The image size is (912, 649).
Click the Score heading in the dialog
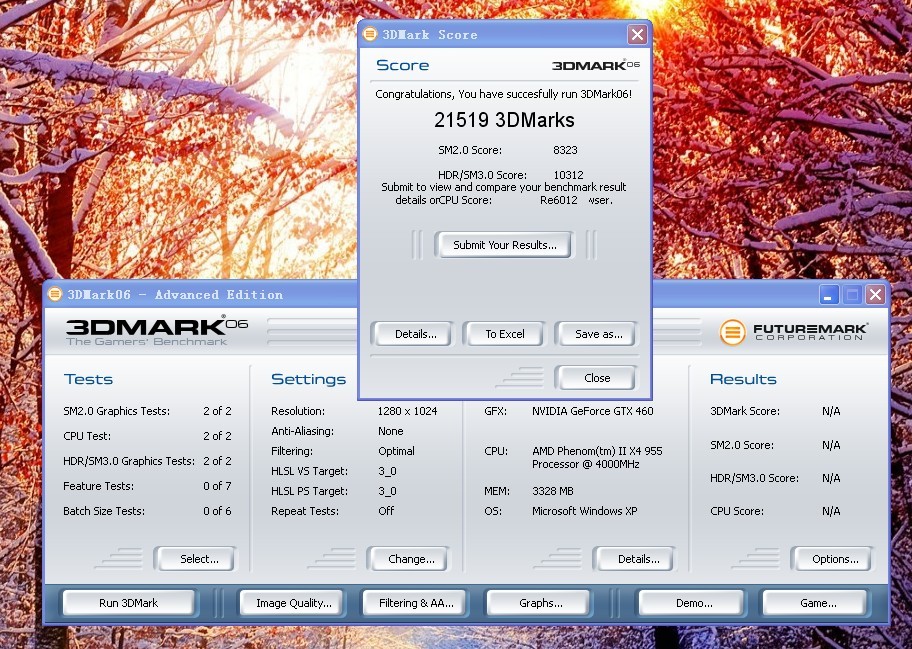[x=402, y=65]
